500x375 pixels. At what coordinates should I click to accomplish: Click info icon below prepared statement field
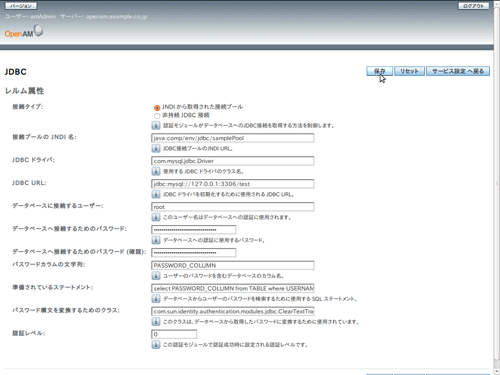click(156, 299)
